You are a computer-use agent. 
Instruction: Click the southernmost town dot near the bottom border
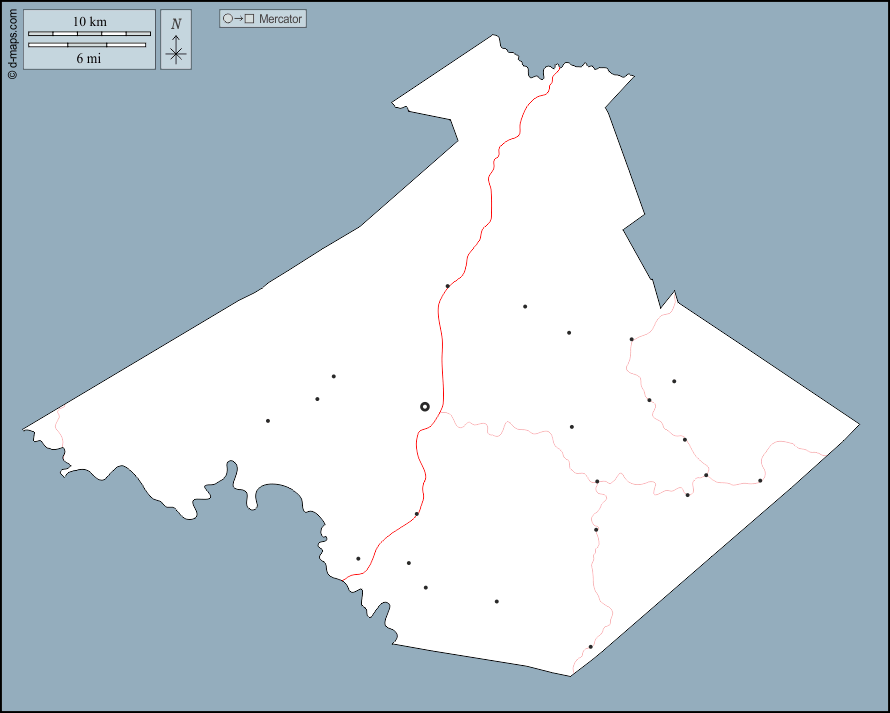tap(590, 647)
